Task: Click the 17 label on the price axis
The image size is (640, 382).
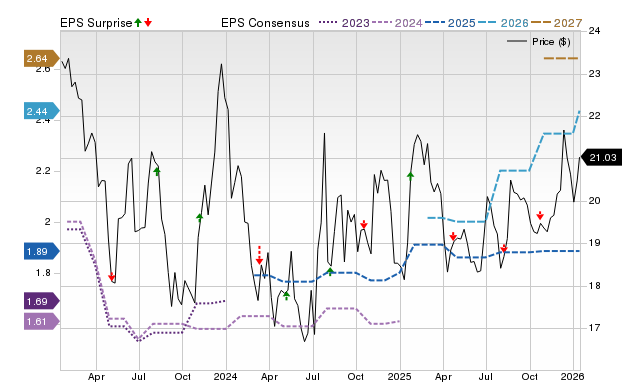Action: 595,328
